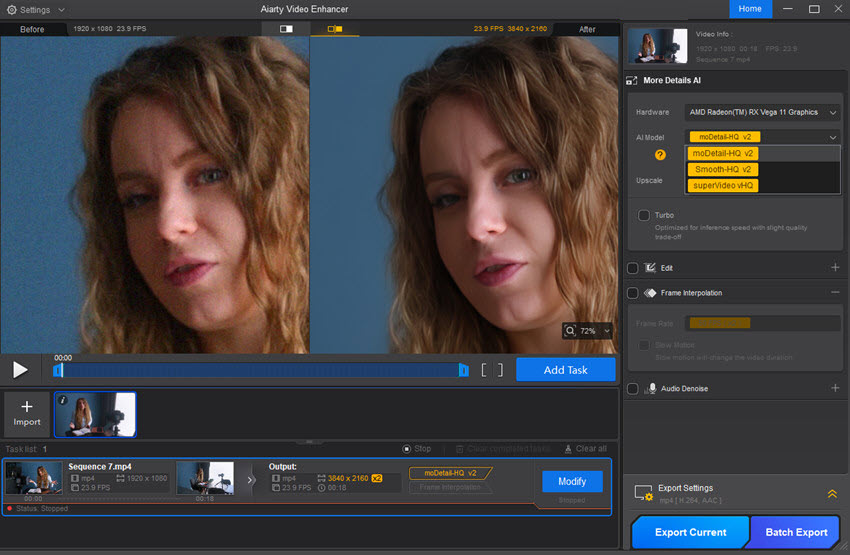
Task: Enable the Edit section checkbox
Action: tap(633, 268)
